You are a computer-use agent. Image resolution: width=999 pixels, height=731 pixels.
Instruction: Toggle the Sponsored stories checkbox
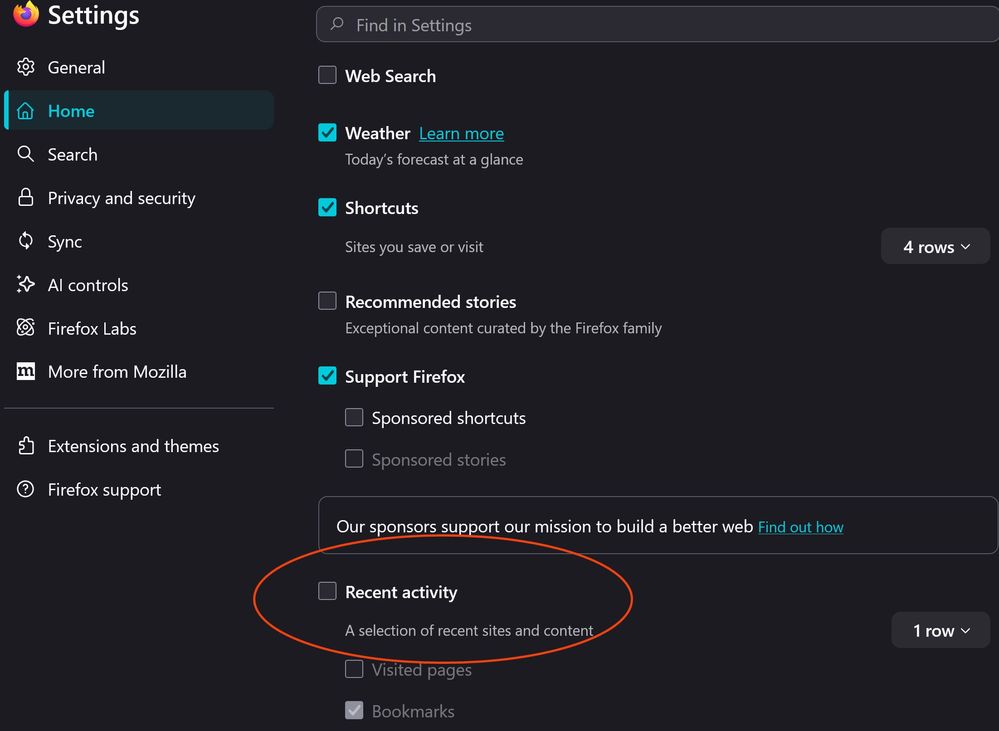(x=354, y=459)
